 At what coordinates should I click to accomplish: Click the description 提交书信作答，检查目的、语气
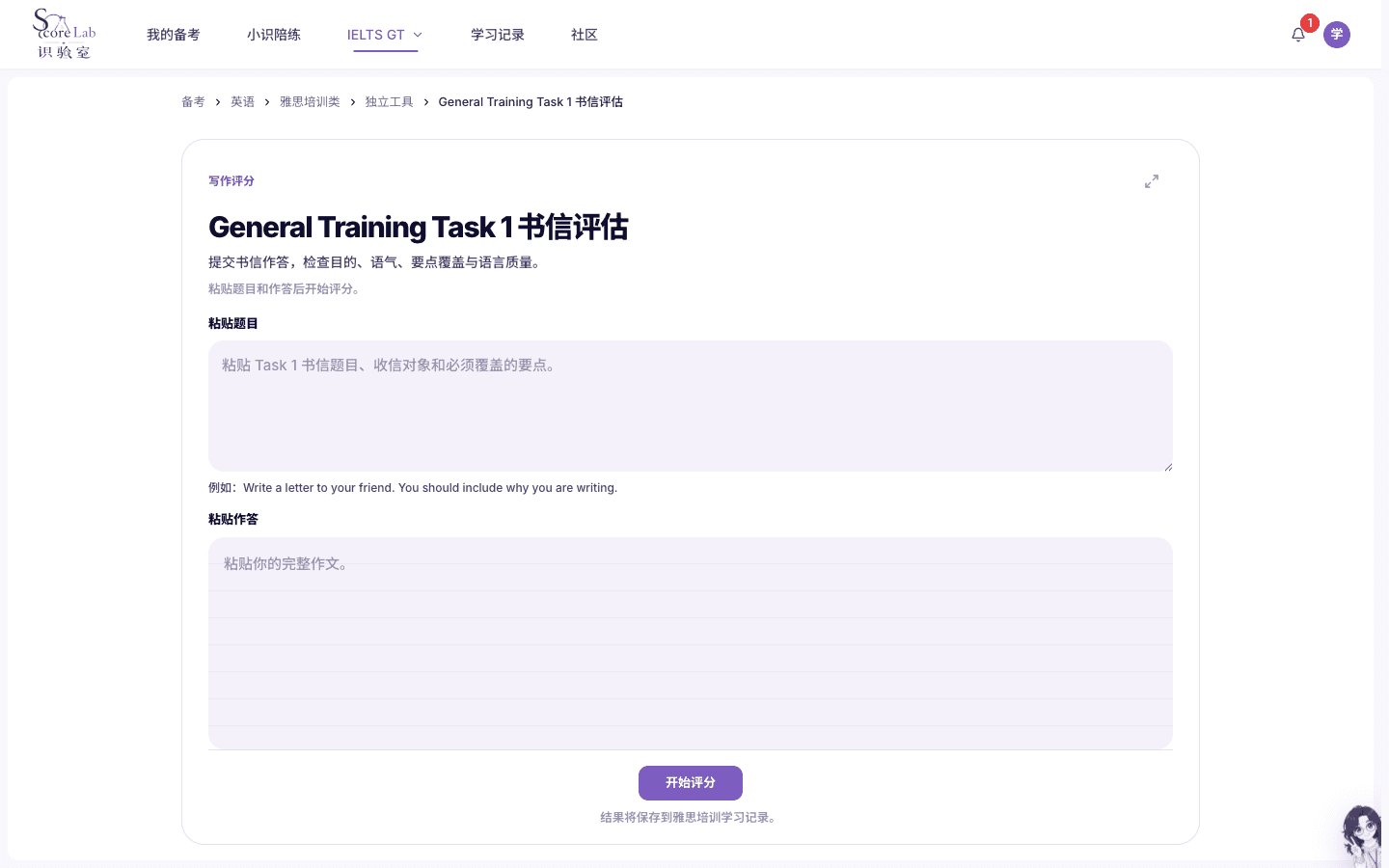click(377, 262)
